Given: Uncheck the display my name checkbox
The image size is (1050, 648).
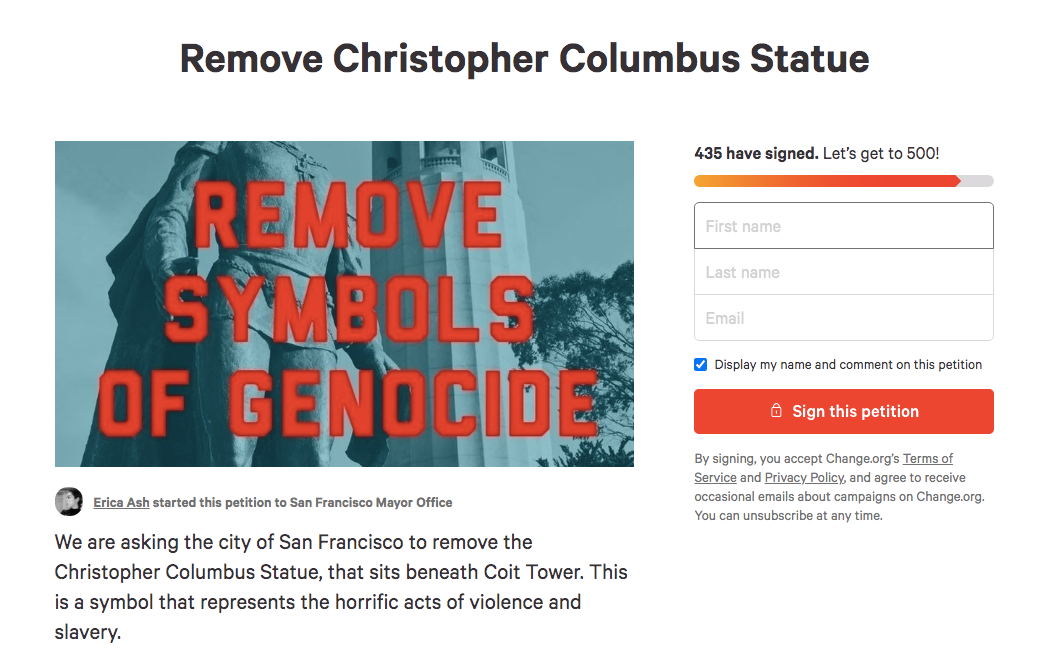Looking at the screenshot, I should (701, 365).
